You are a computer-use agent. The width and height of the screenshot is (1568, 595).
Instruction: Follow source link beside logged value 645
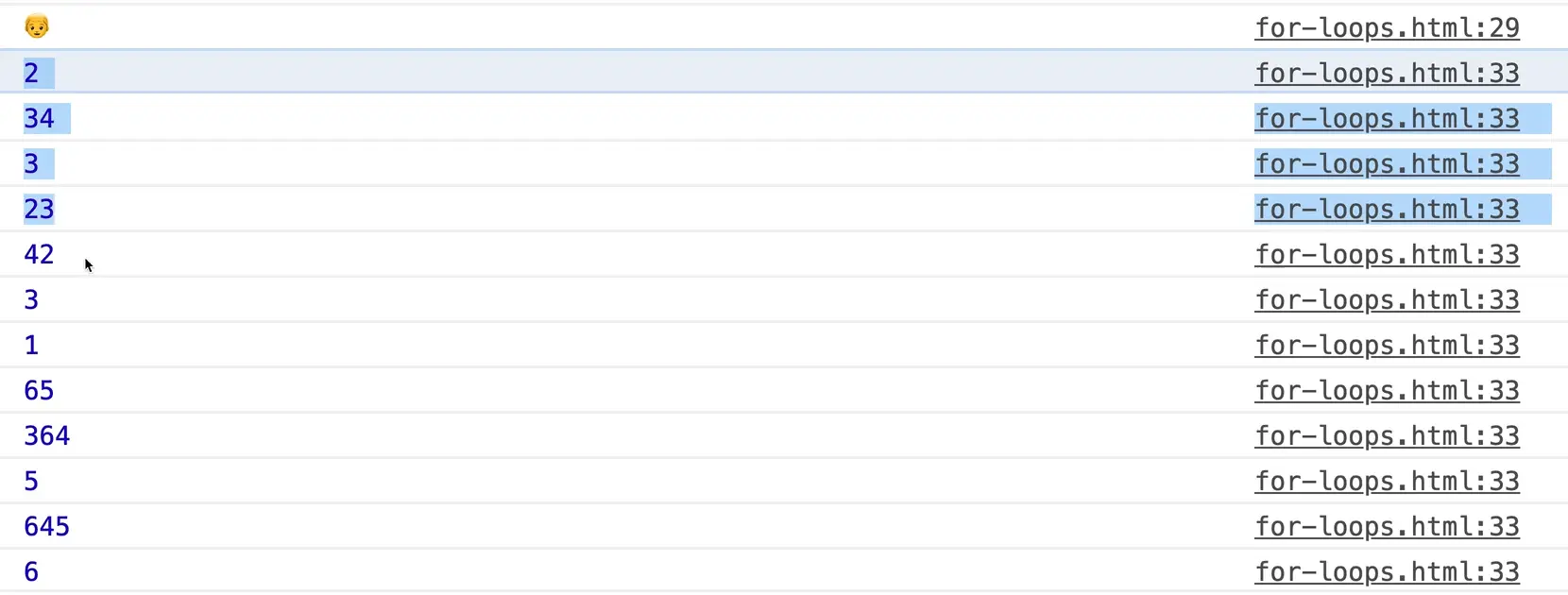tap(1387, 527)
